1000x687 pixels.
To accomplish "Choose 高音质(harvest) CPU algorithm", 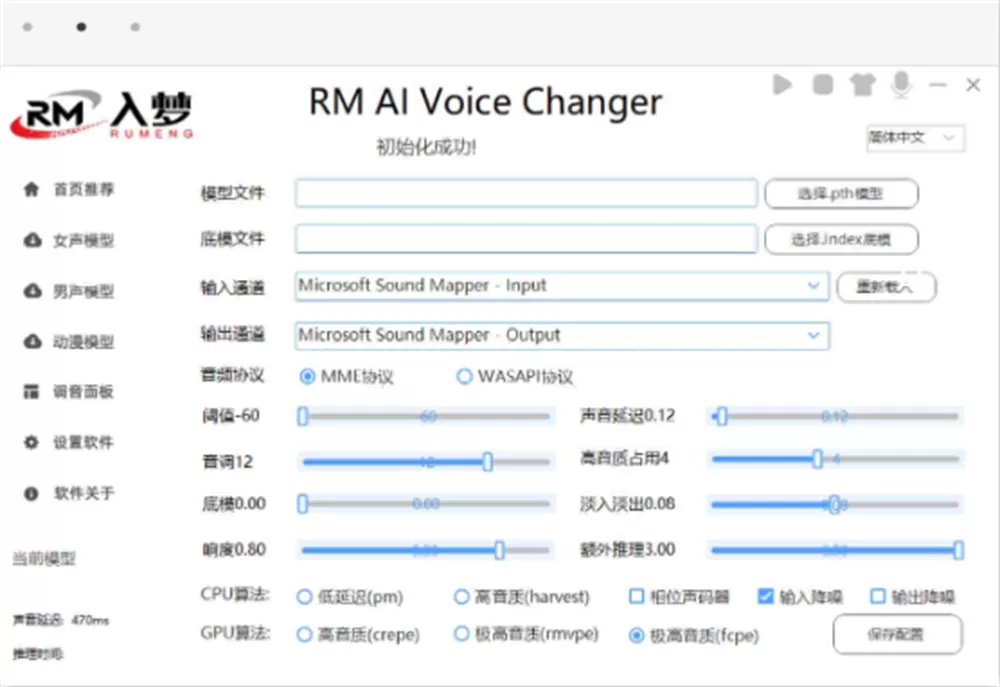I will [461, 597].
